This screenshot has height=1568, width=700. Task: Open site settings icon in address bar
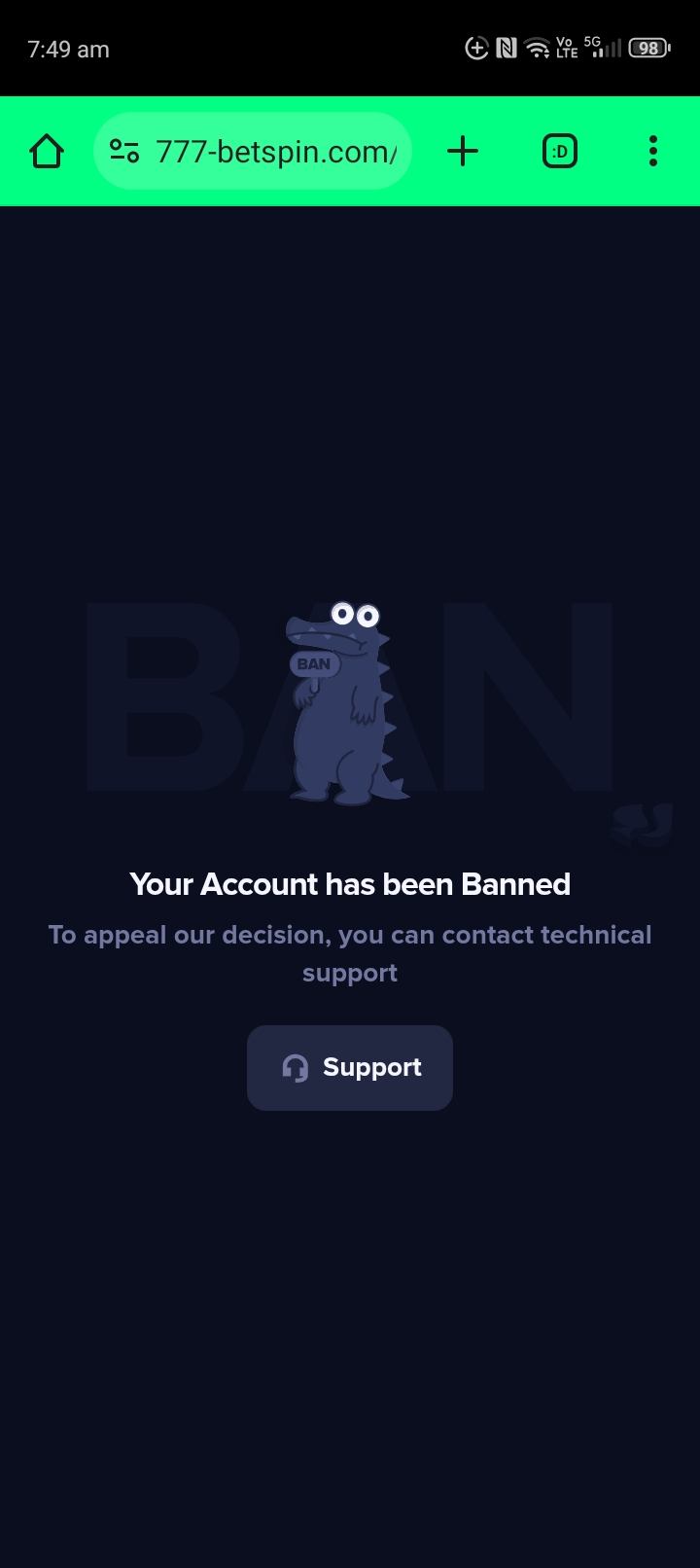pos(124,151)
